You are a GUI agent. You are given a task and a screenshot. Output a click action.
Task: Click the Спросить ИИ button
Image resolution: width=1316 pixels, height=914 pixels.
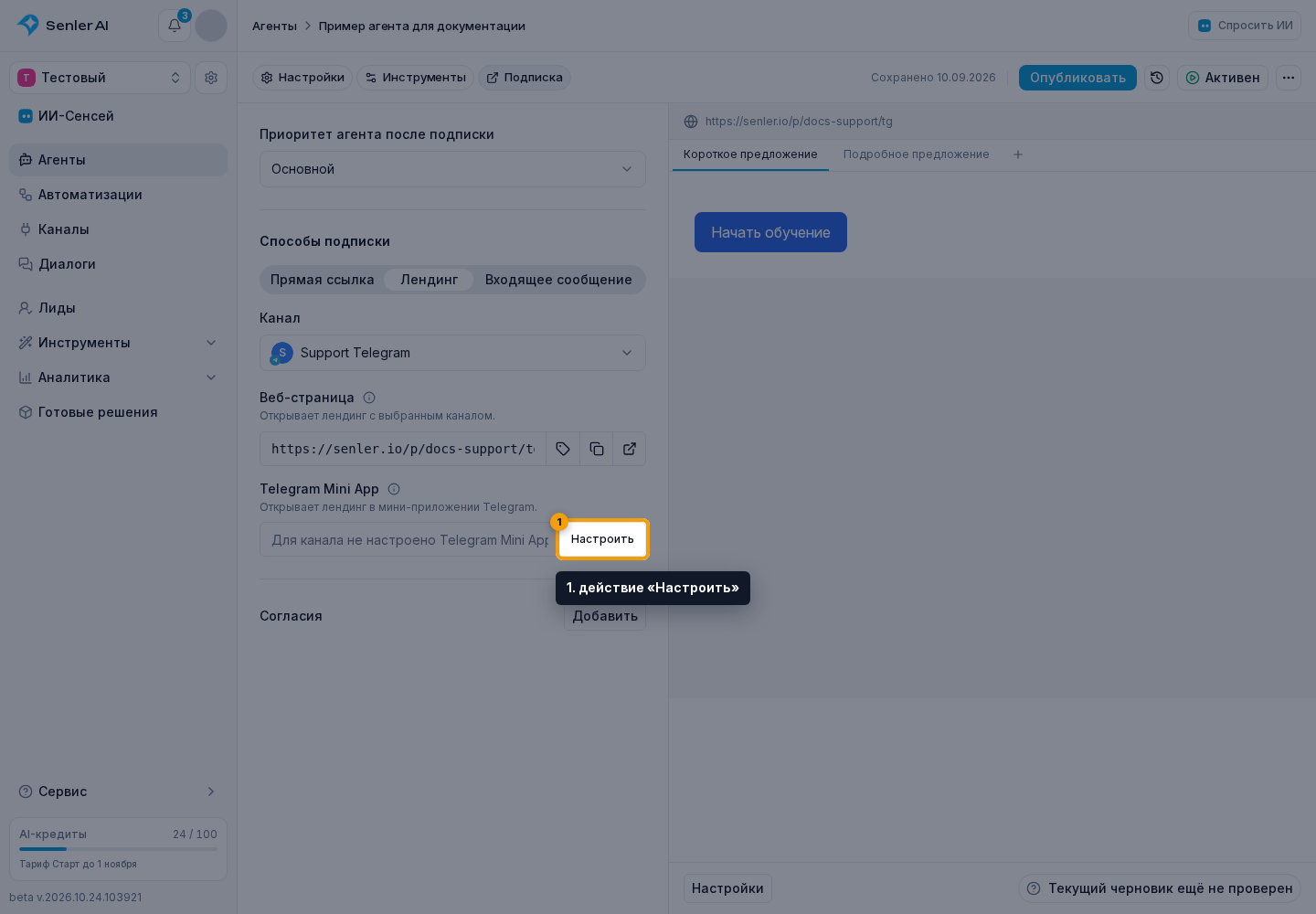click(x=1245, y=26)
